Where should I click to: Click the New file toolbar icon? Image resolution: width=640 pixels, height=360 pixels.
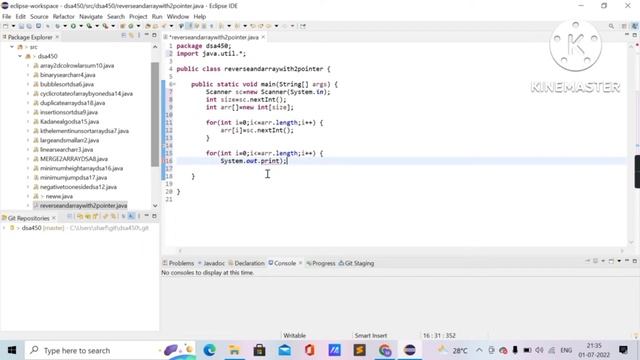(6, 26)
